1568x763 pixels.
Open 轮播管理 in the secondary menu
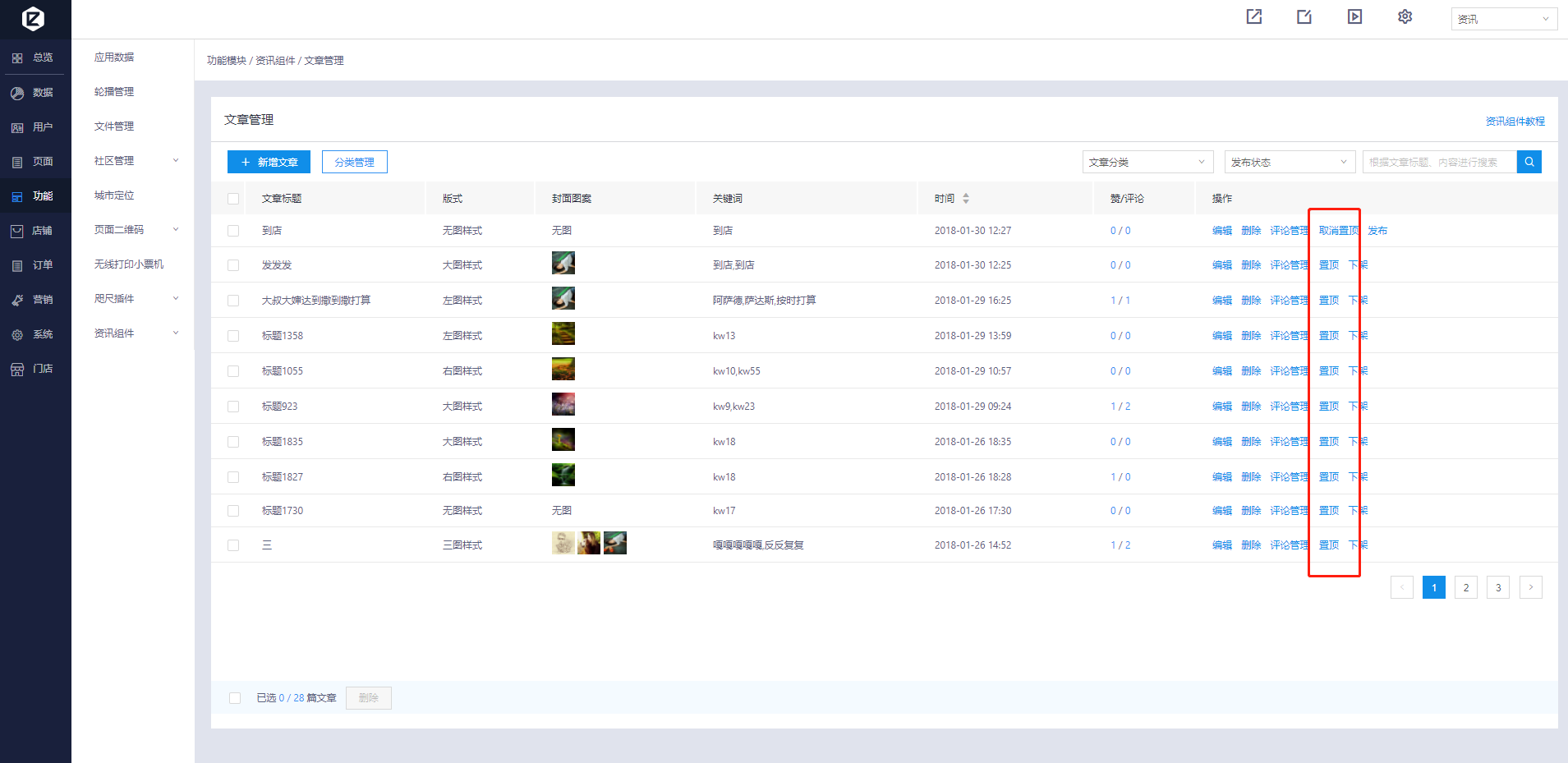point(114,92)
